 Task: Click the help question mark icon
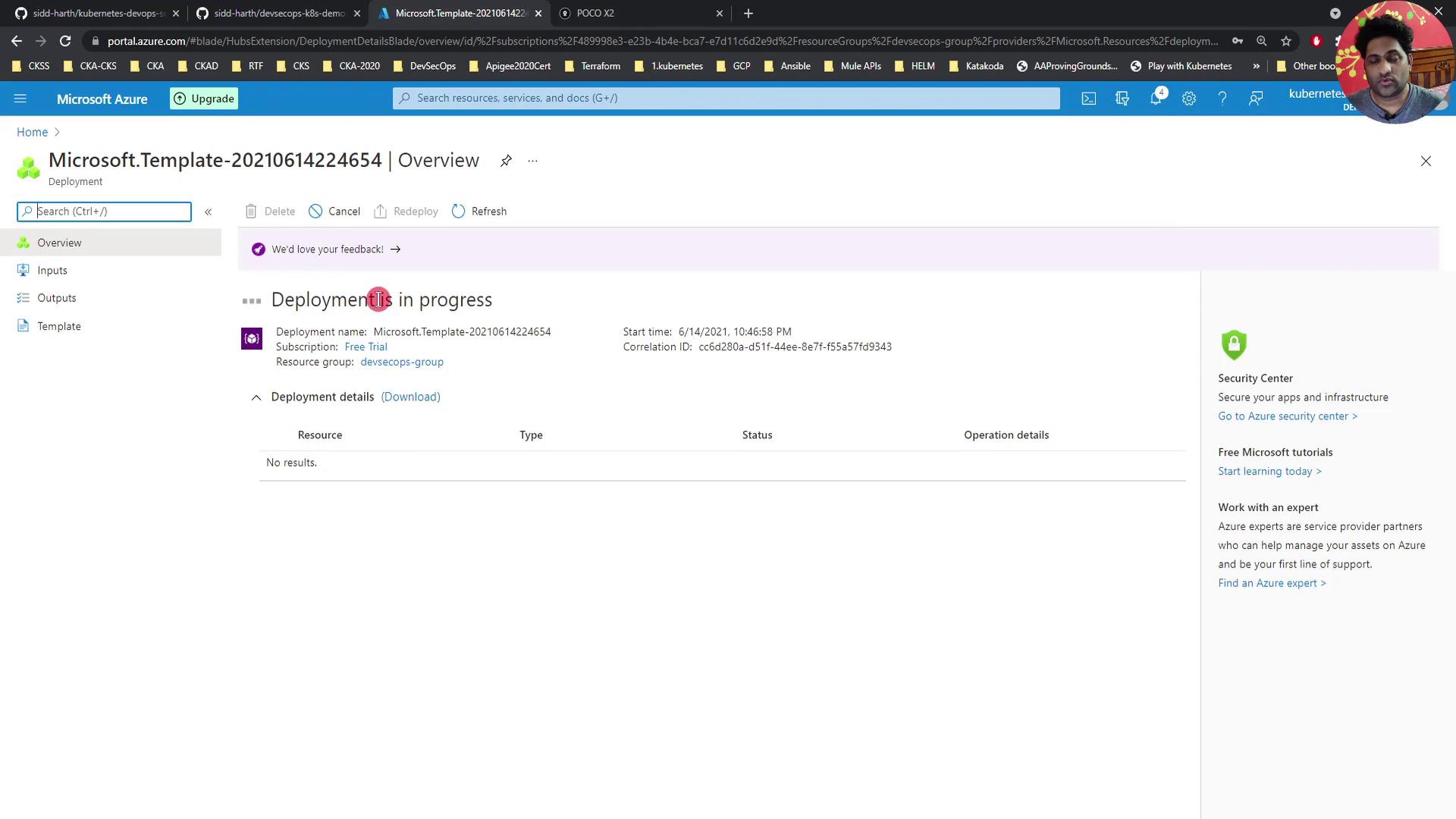tap(1222, 99)
